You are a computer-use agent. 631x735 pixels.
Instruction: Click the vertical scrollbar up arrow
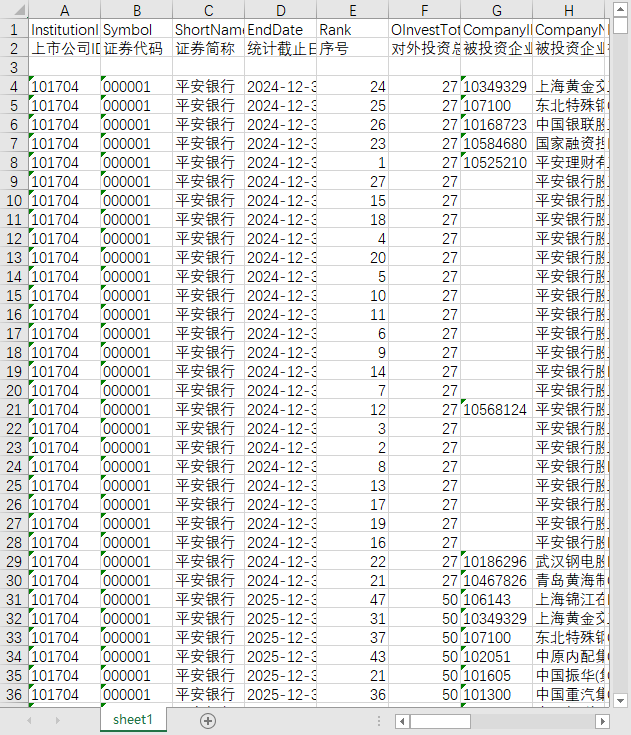coord(620,9)
